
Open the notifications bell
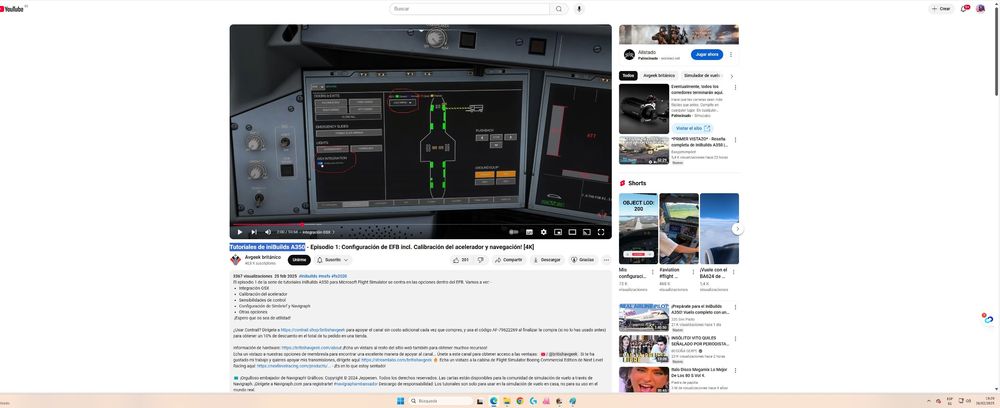965,8
